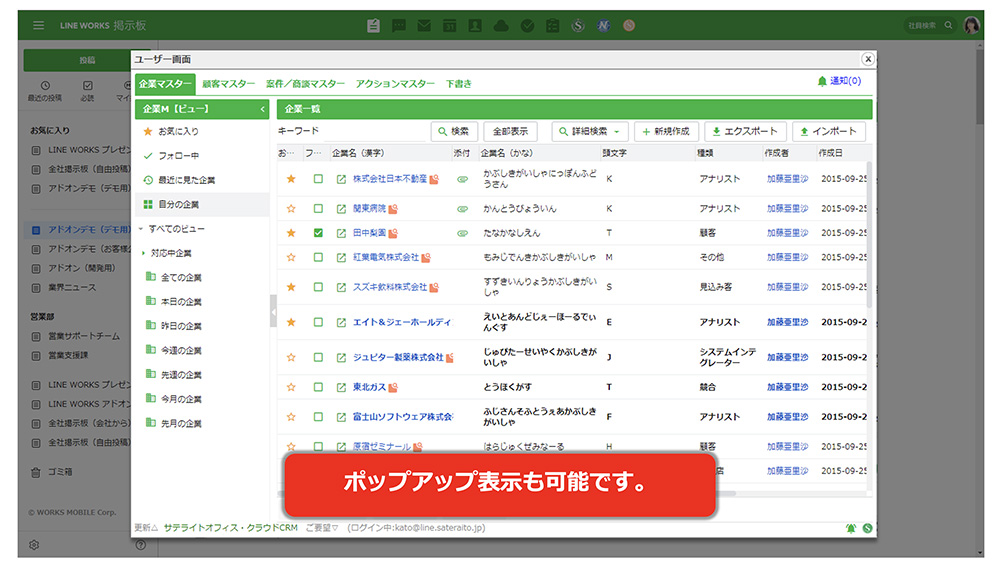Open the 東北ガス company link

[x=369, y=387]
